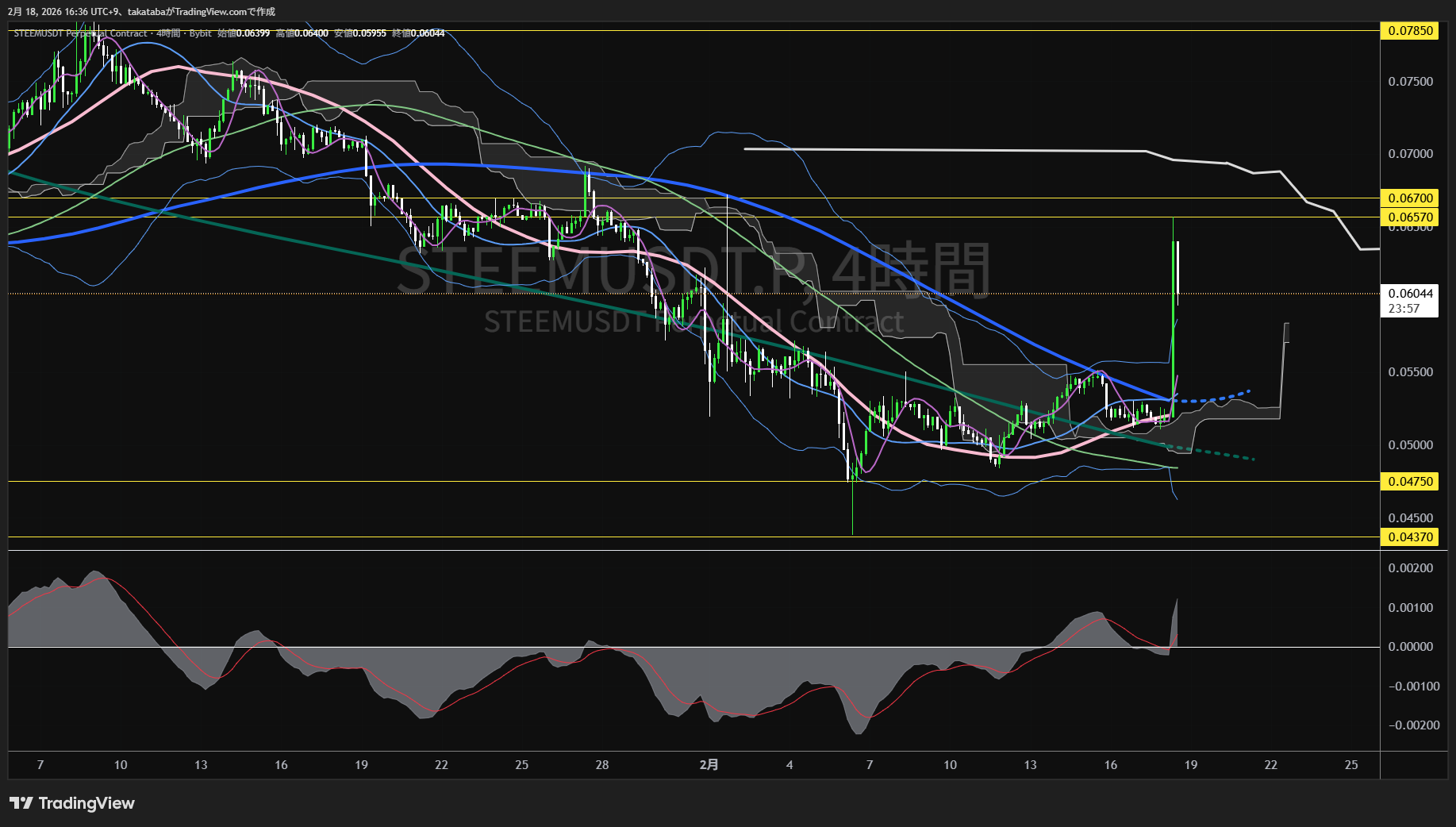The height and width of the screenshot is (827, 1456).
Task: Select the 0.07850 yellow price label
Action: [x=1409, y=31]
